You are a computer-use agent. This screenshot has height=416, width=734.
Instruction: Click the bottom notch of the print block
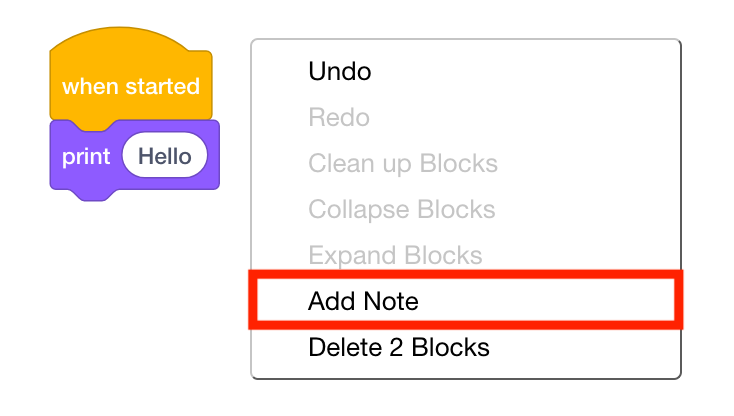coord(89,194)
